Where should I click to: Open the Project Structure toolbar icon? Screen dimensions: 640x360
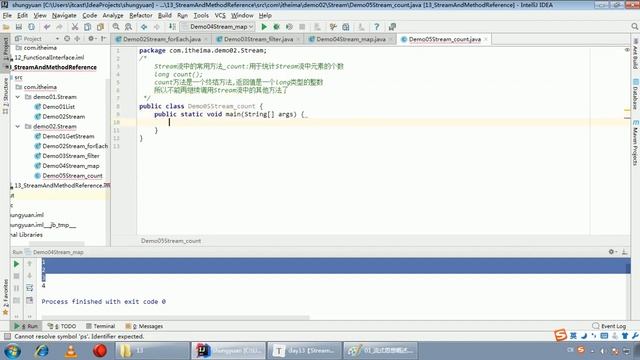click(x=346, y=27)
